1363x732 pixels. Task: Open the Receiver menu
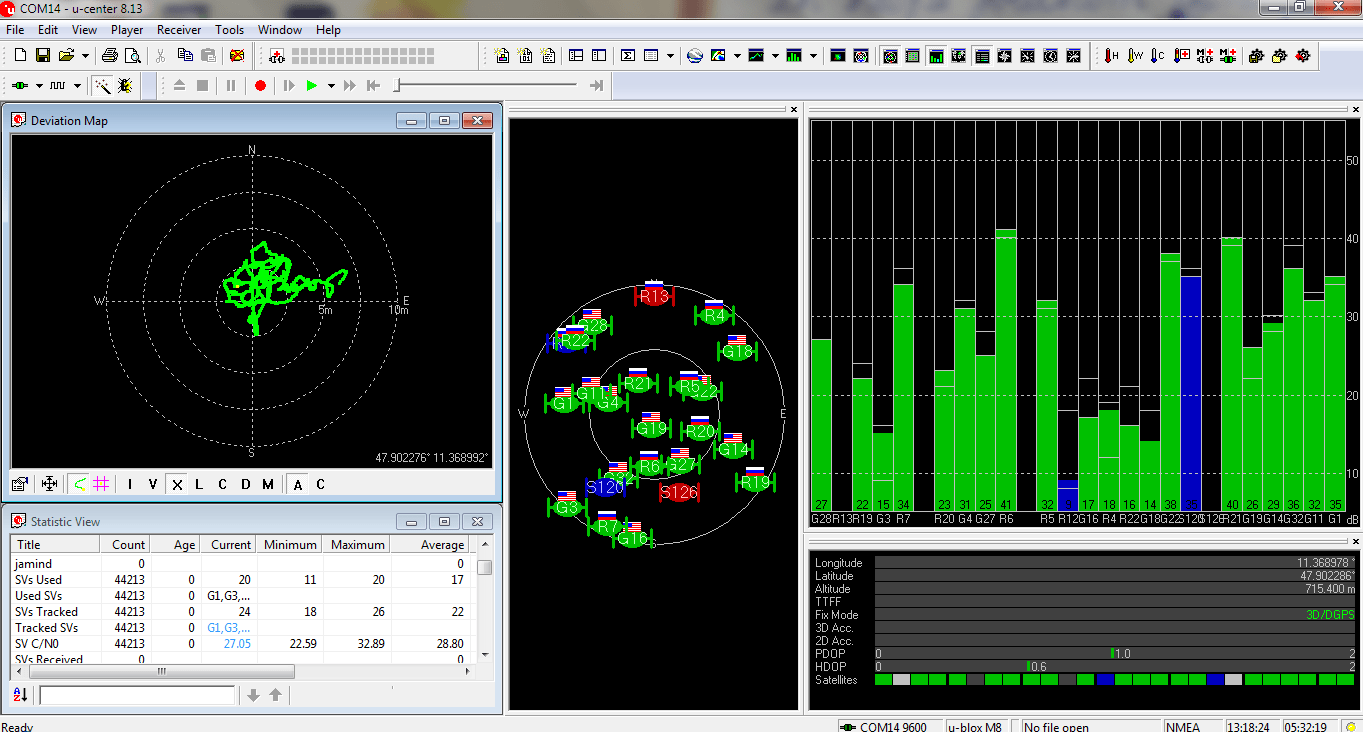(x=179, y=30)
